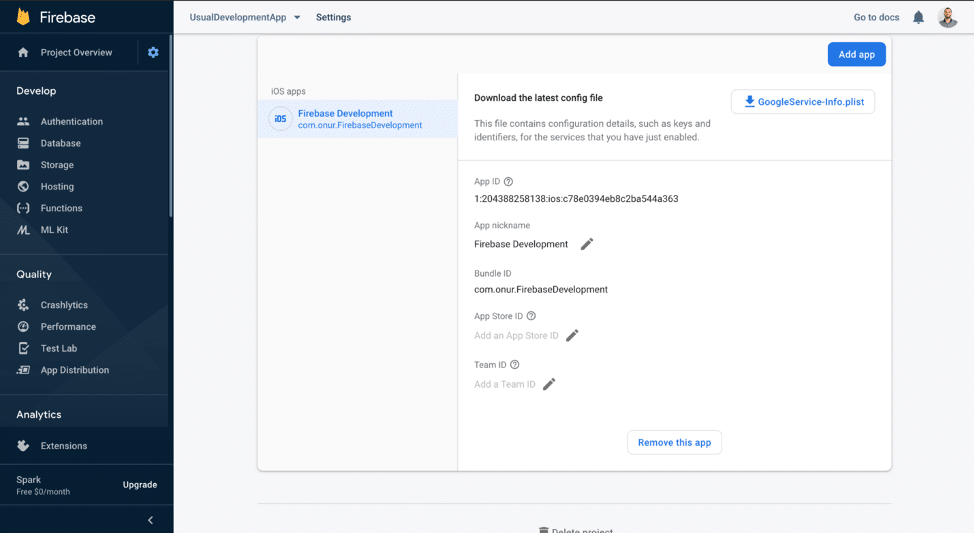This screenshot has width=974, height=533.
Task: Click the Add a Team ID field
Action: point(504,385)
